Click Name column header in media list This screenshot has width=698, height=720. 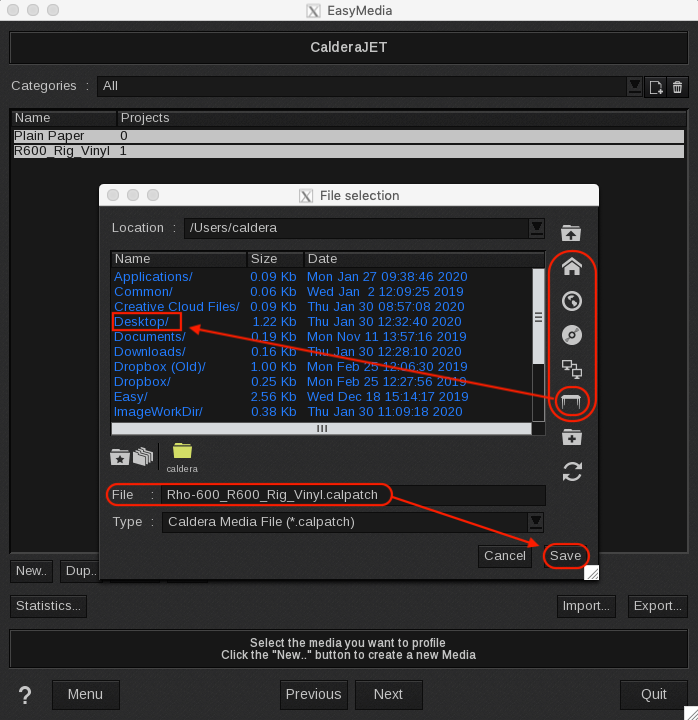64,118
